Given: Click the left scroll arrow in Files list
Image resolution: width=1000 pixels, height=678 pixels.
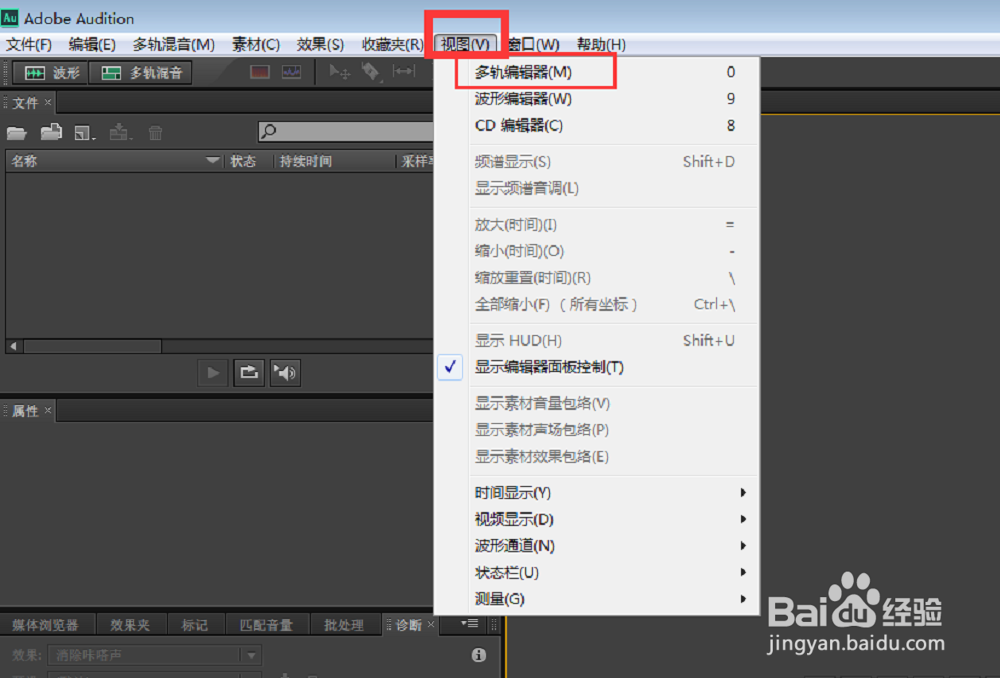Looking at the screenshot, I should [x=13, y=346].
